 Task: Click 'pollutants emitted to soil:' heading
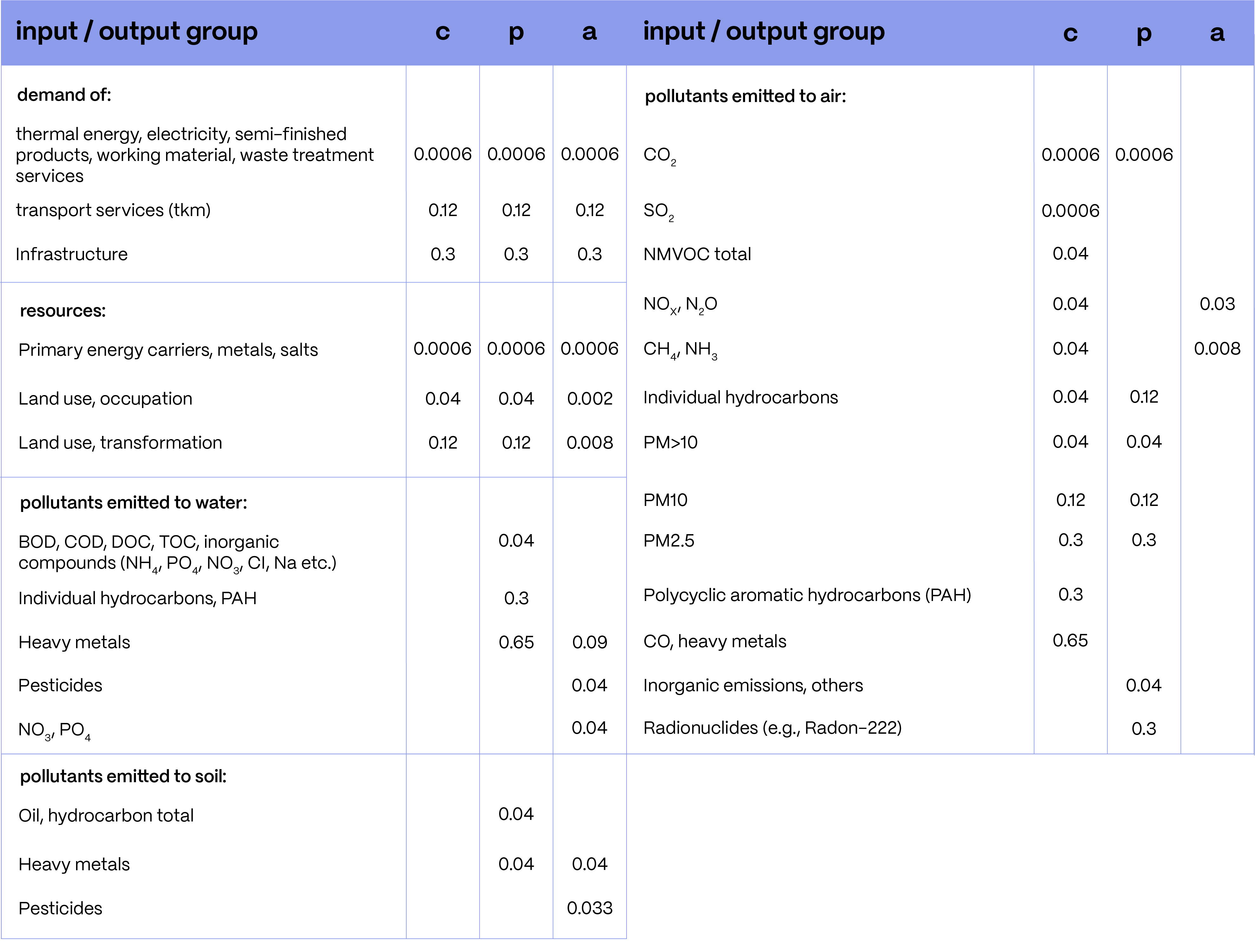(x=123, y=776)
